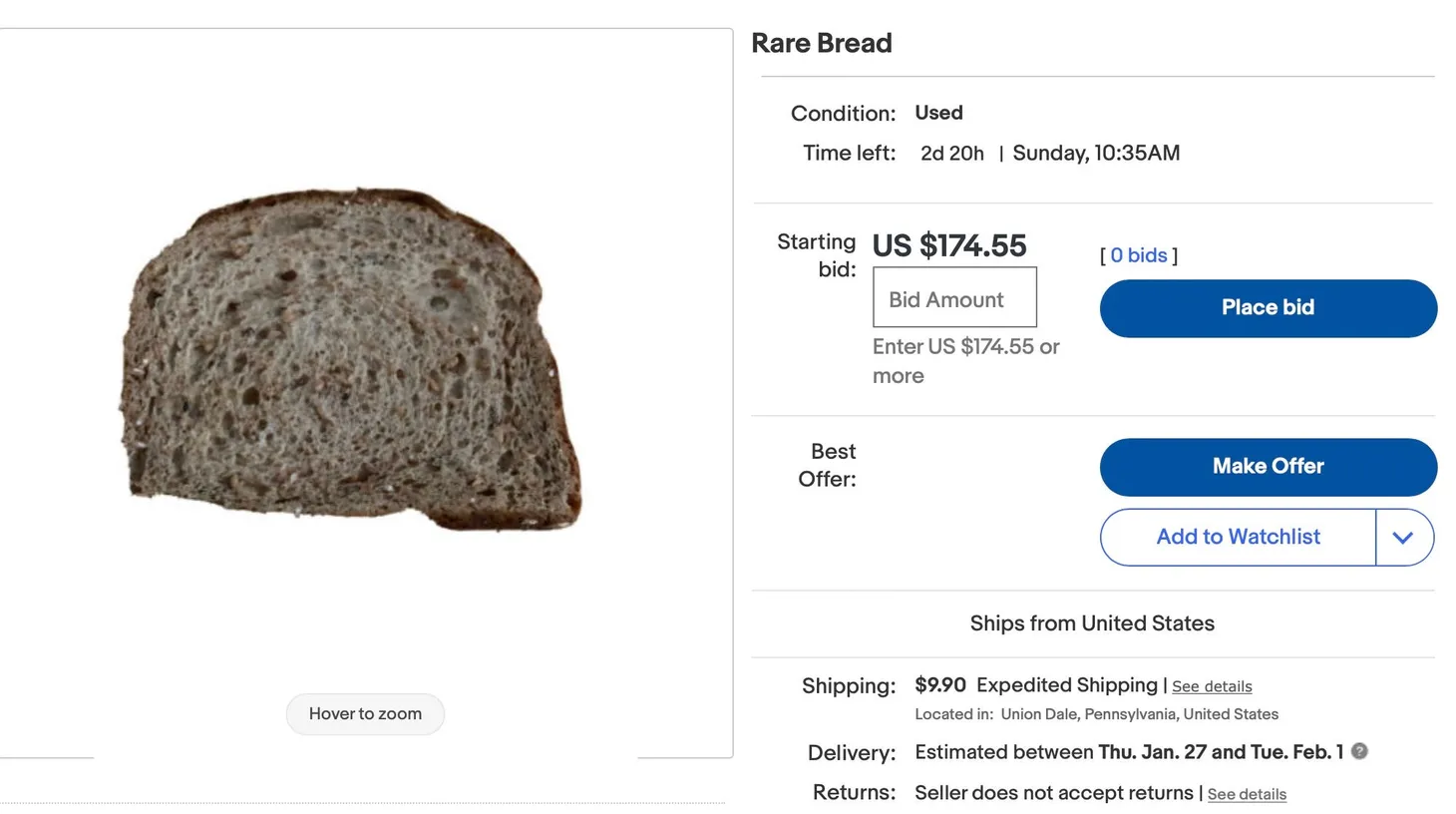Click Ships from United States text
Image resolution: width=1456 pixels, height=814 pixels.
click(1092, 622)
